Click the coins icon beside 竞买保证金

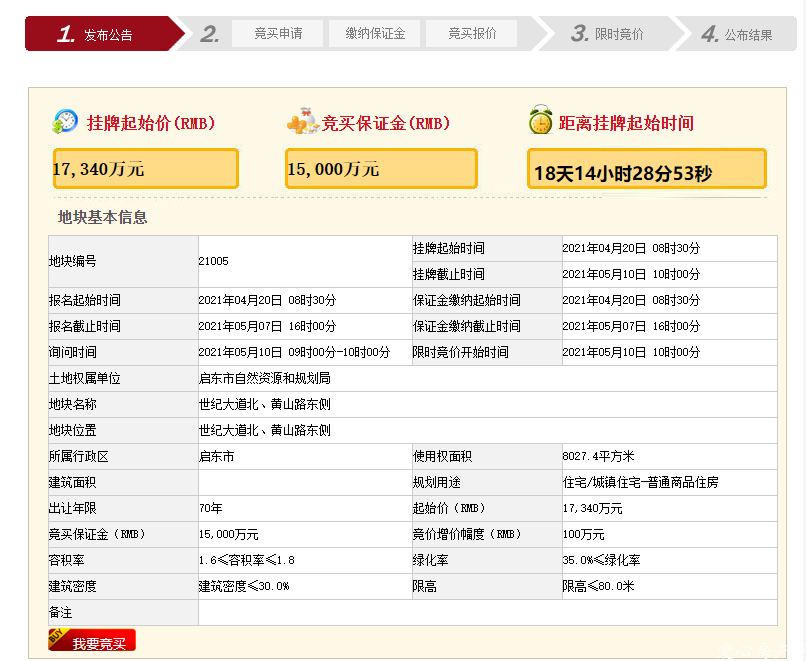point(302,121)
